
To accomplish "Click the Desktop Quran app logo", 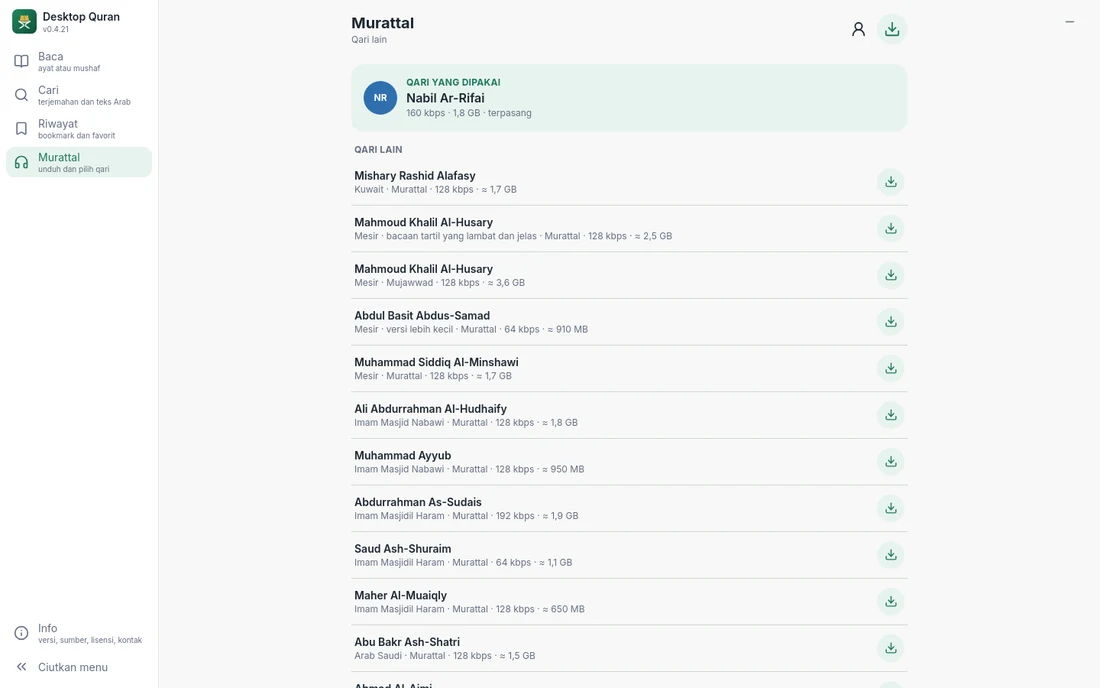I will [x=24, y=22].
